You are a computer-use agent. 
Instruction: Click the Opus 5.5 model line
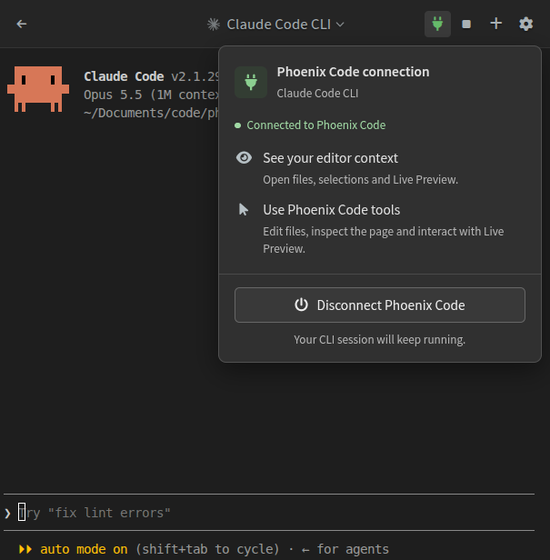tap(151, 95)
